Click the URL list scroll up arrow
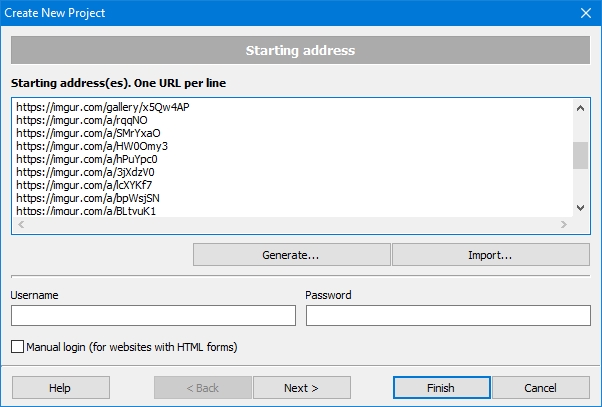 pyautogui.click(x=580, y=108)
